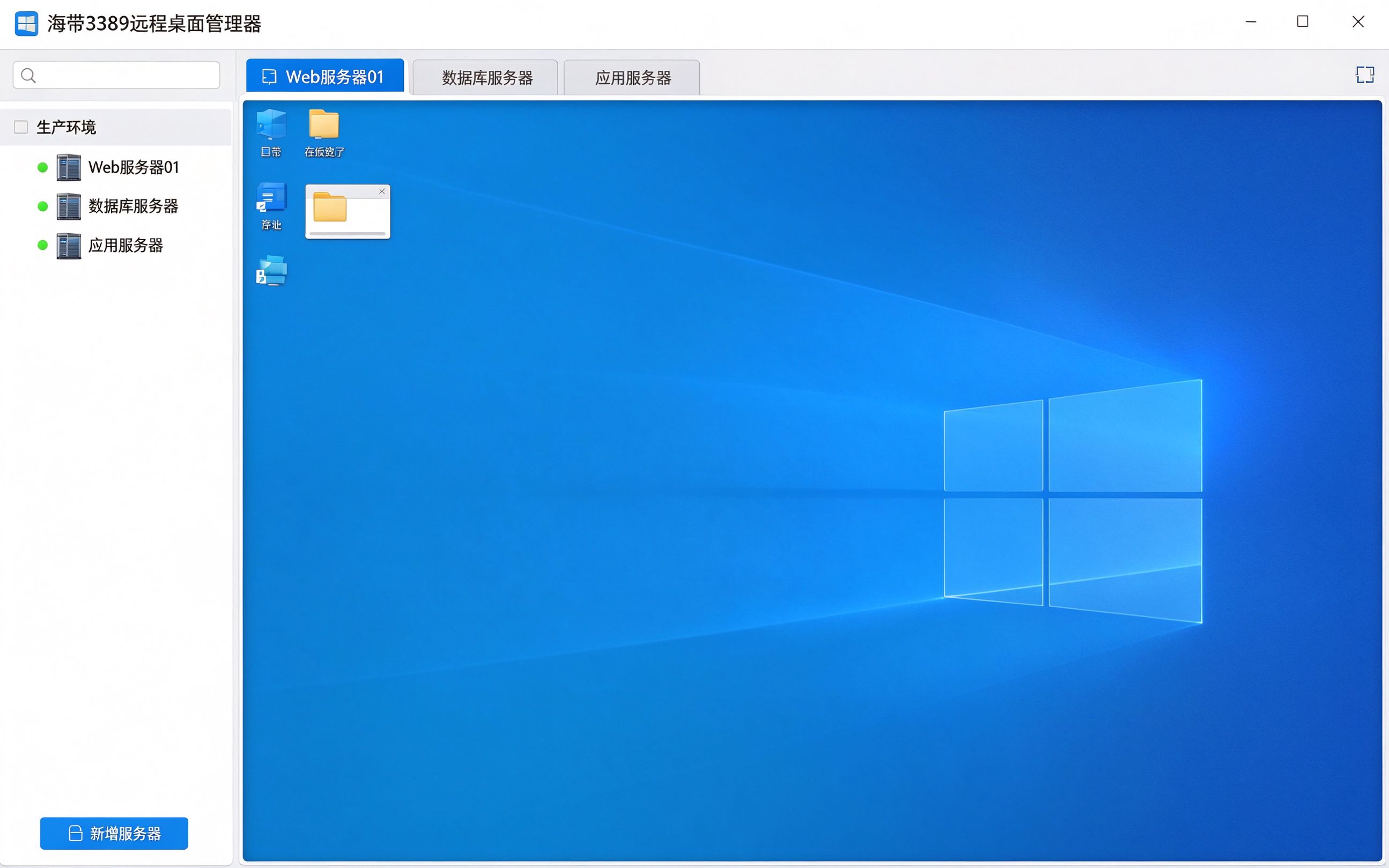Close the 海带3389 manager window
This screenshot has height=868, width=1389.
pos(1358,22)
